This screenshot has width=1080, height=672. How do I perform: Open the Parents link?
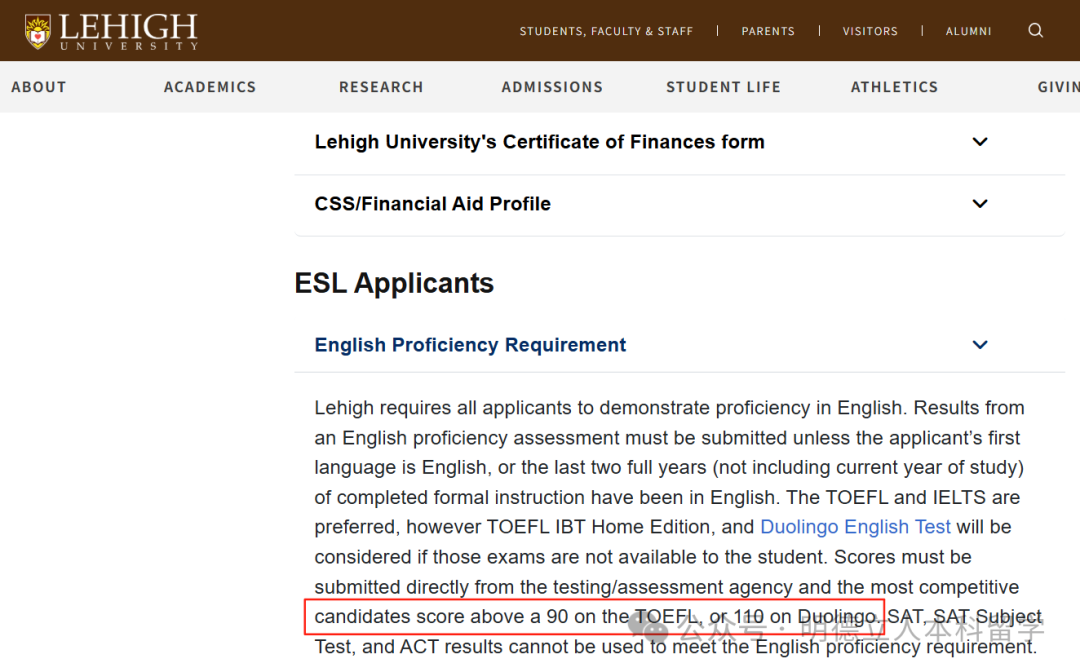pos(768,31)
